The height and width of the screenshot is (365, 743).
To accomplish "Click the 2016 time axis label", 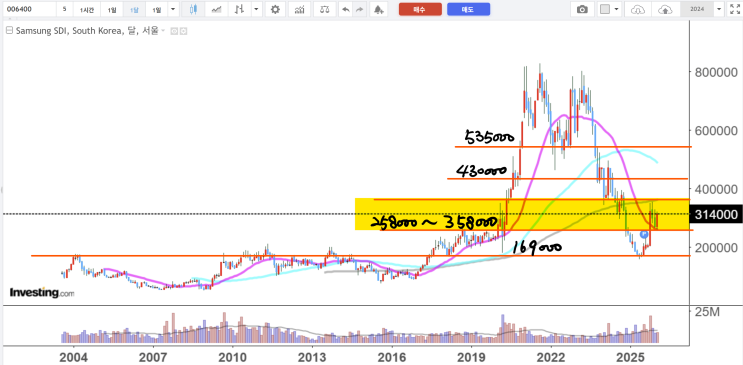I will tap(391, 356).
